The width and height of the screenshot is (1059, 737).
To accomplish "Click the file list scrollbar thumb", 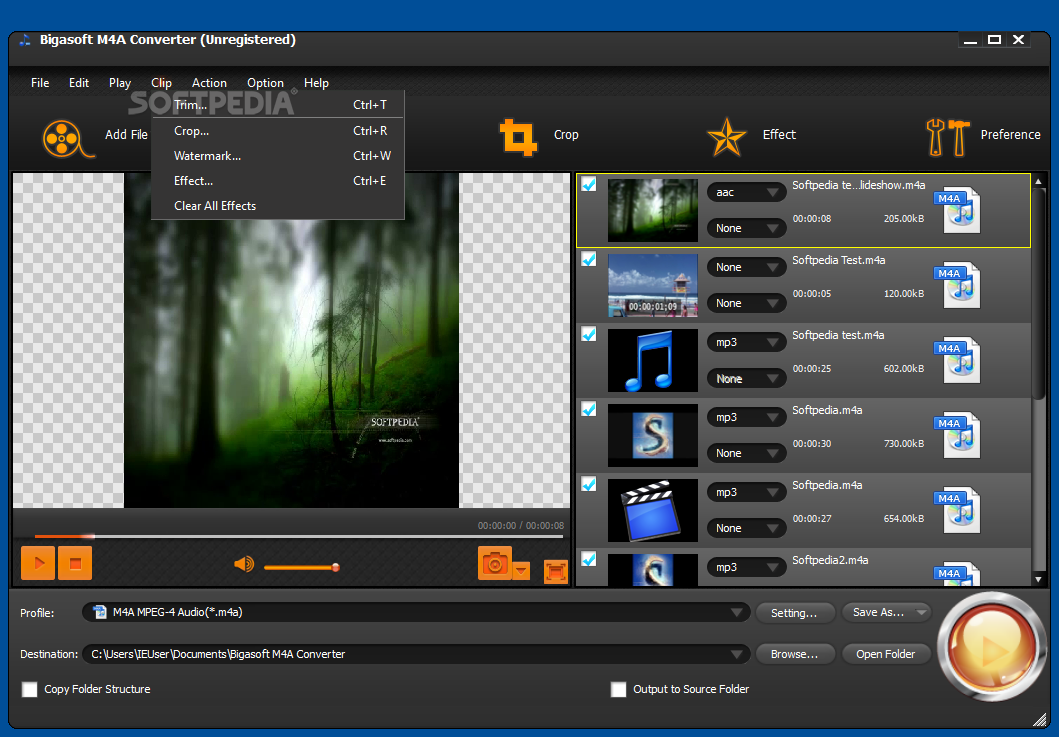I will pos(1039,293).
